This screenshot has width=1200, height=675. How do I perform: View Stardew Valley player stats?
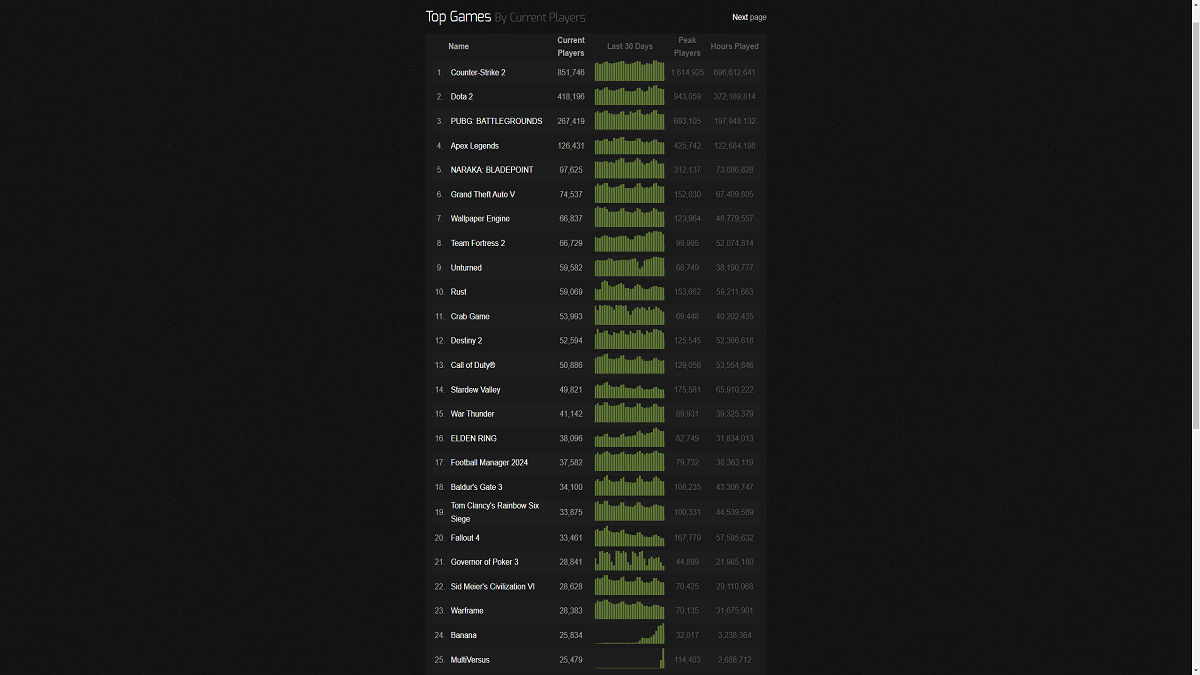coord(476,389)
